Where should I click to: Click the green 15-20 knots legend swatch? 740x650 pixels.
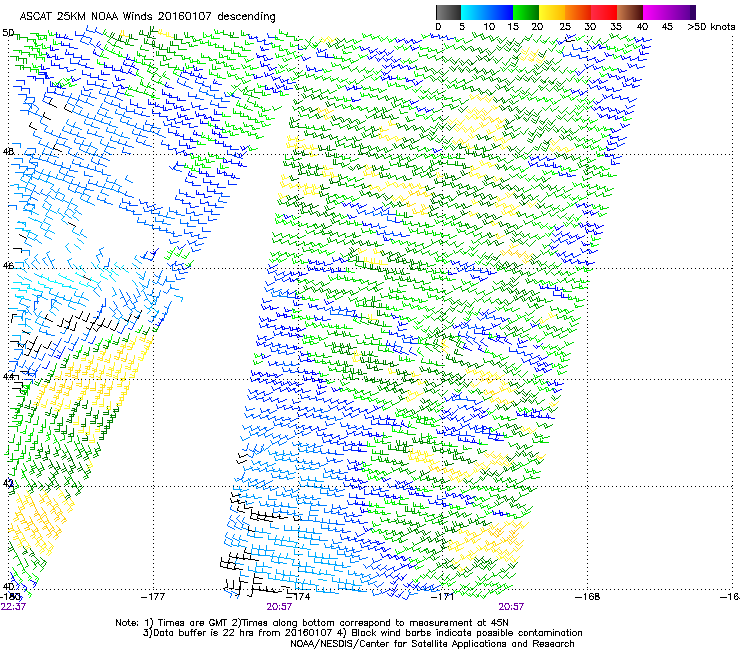[x=526, y=12]
